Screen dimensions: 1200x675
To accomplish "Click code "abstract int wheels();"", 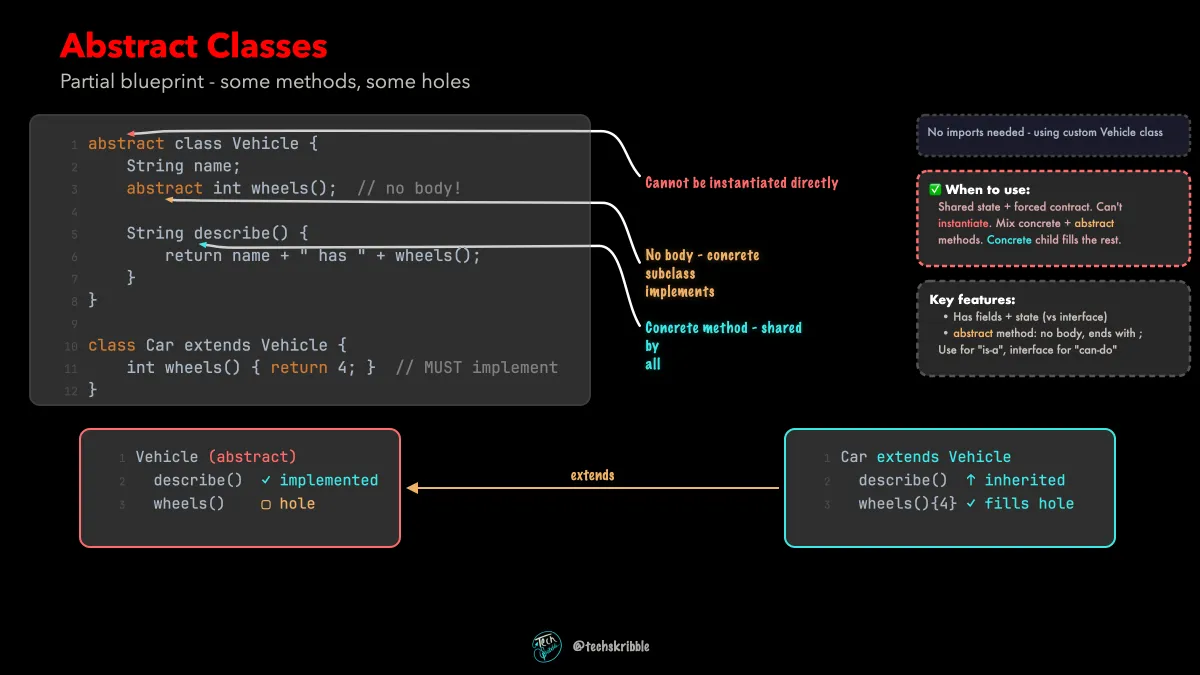I will click(232, 188).
